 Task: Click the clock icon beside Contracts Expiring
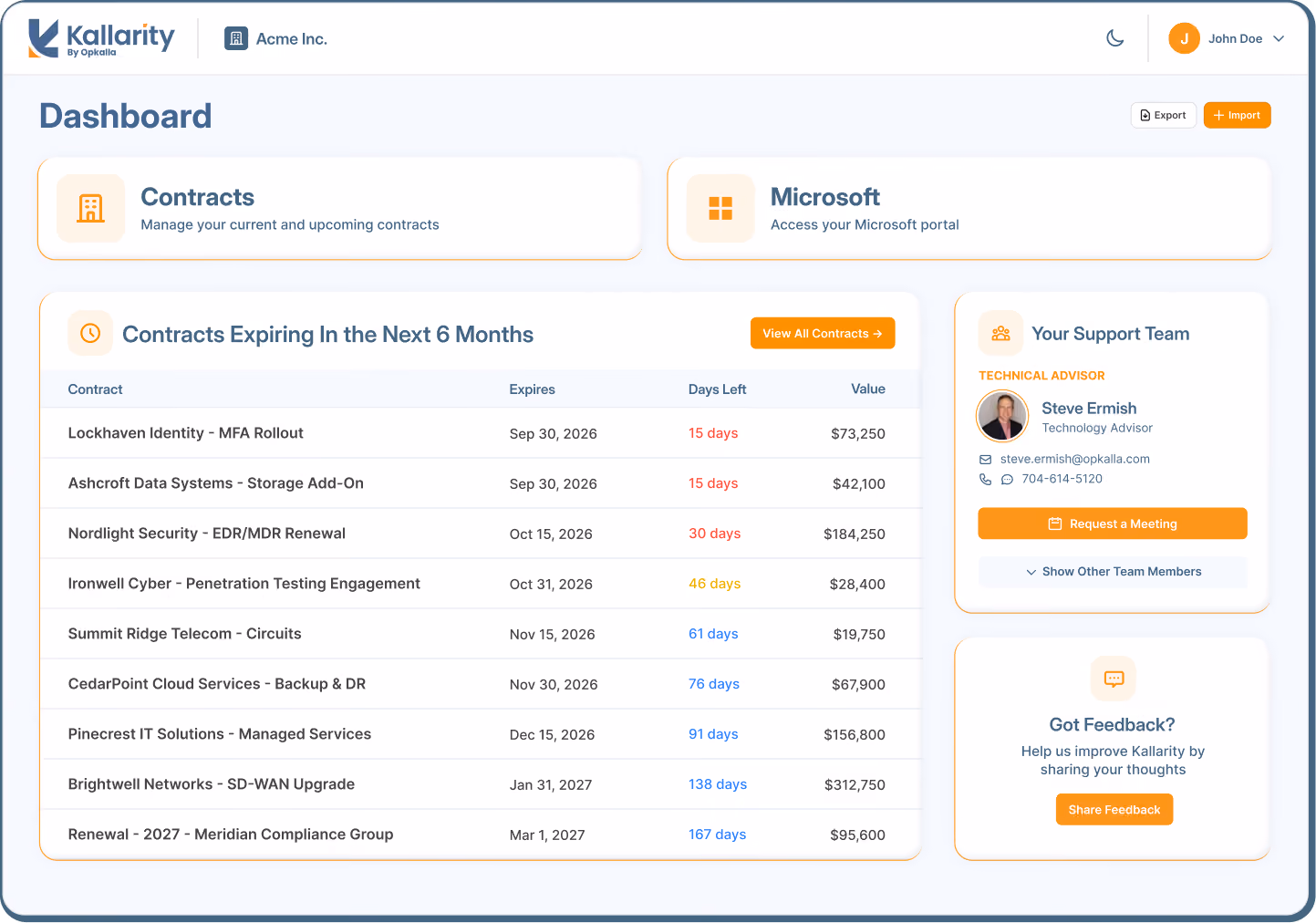point(90,333)
